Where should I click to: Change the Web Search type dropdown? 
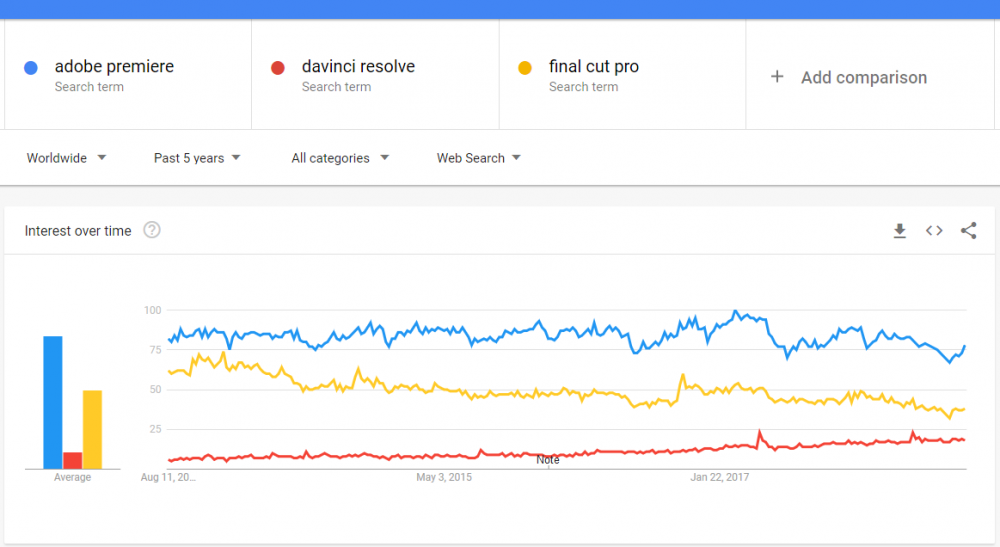[x=478, y=158]
